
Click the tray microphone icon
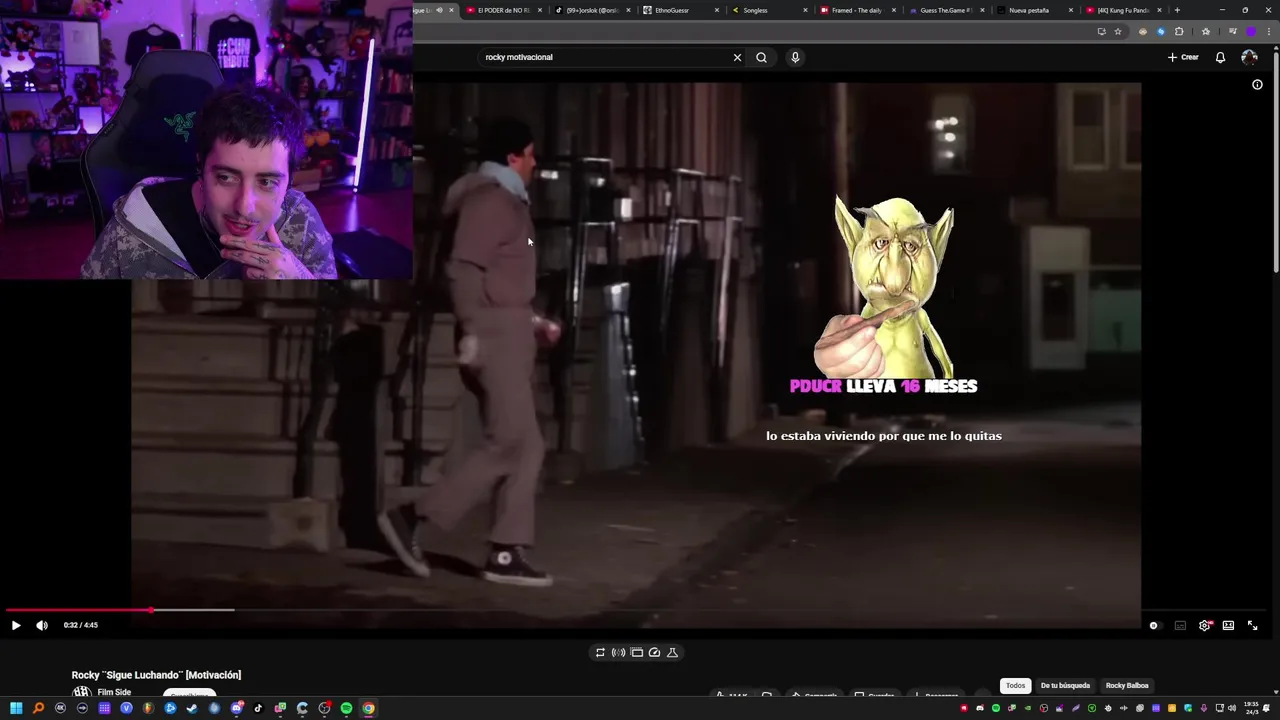coord(1203,708)
